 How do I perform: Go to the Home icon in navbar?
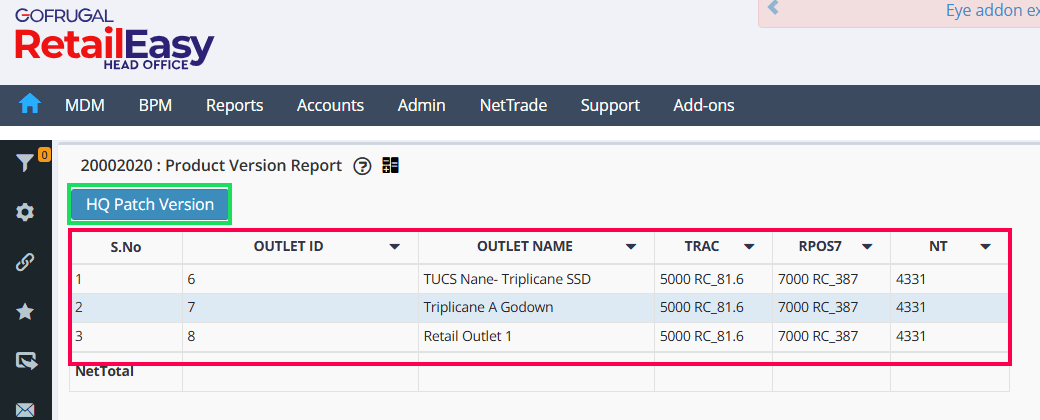pyautogui.click(x=30, y=104)
